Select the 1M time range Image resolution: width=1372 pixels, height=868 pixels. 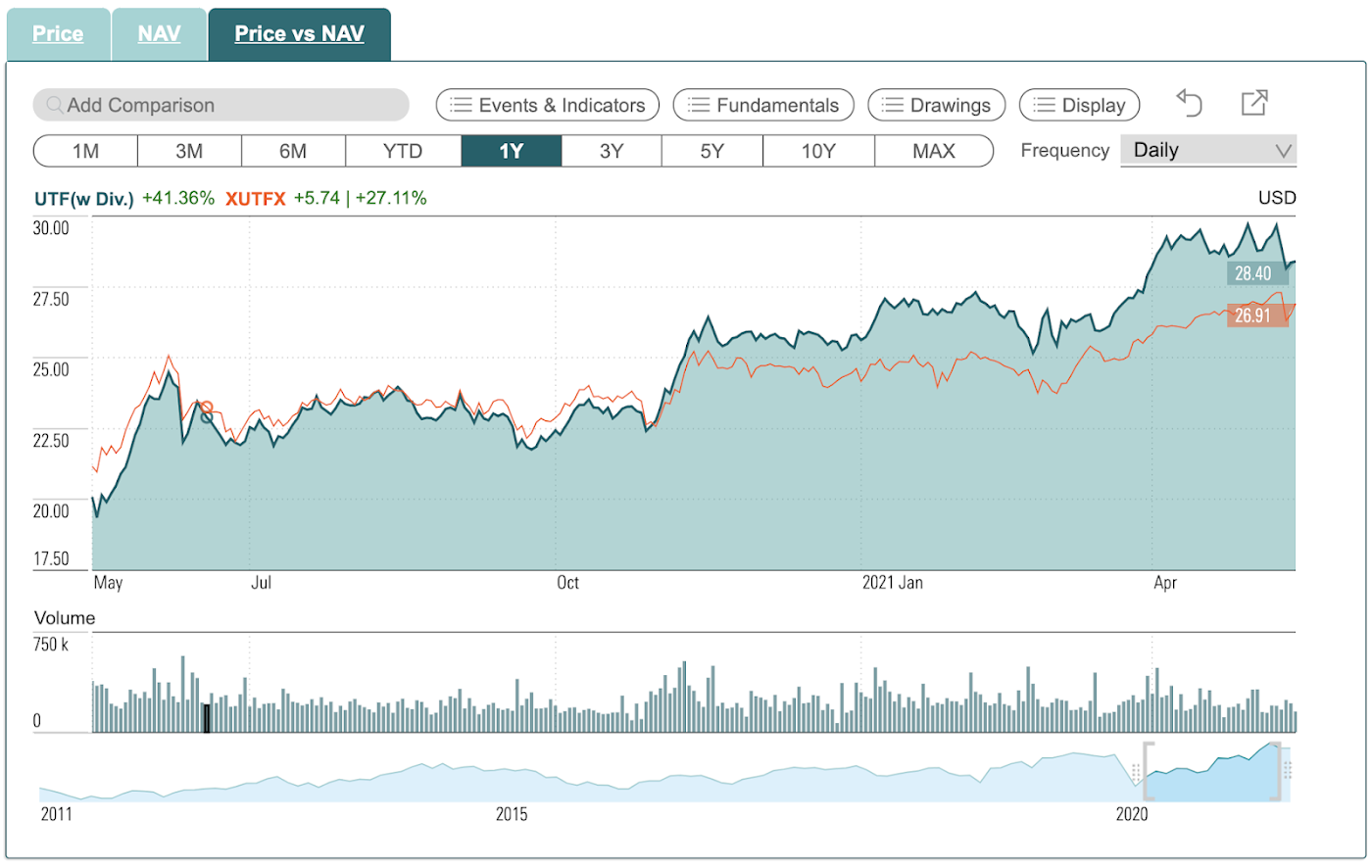(x=85, y=151)
